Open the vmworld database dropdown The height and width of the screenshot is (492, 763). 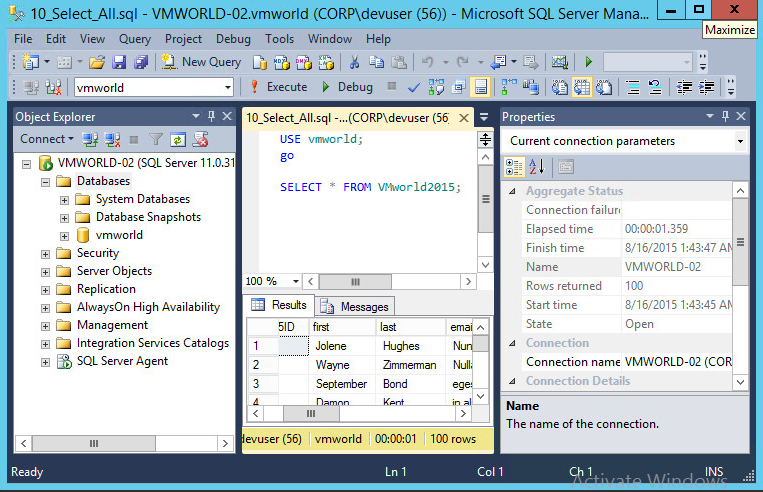click(228, 88)
